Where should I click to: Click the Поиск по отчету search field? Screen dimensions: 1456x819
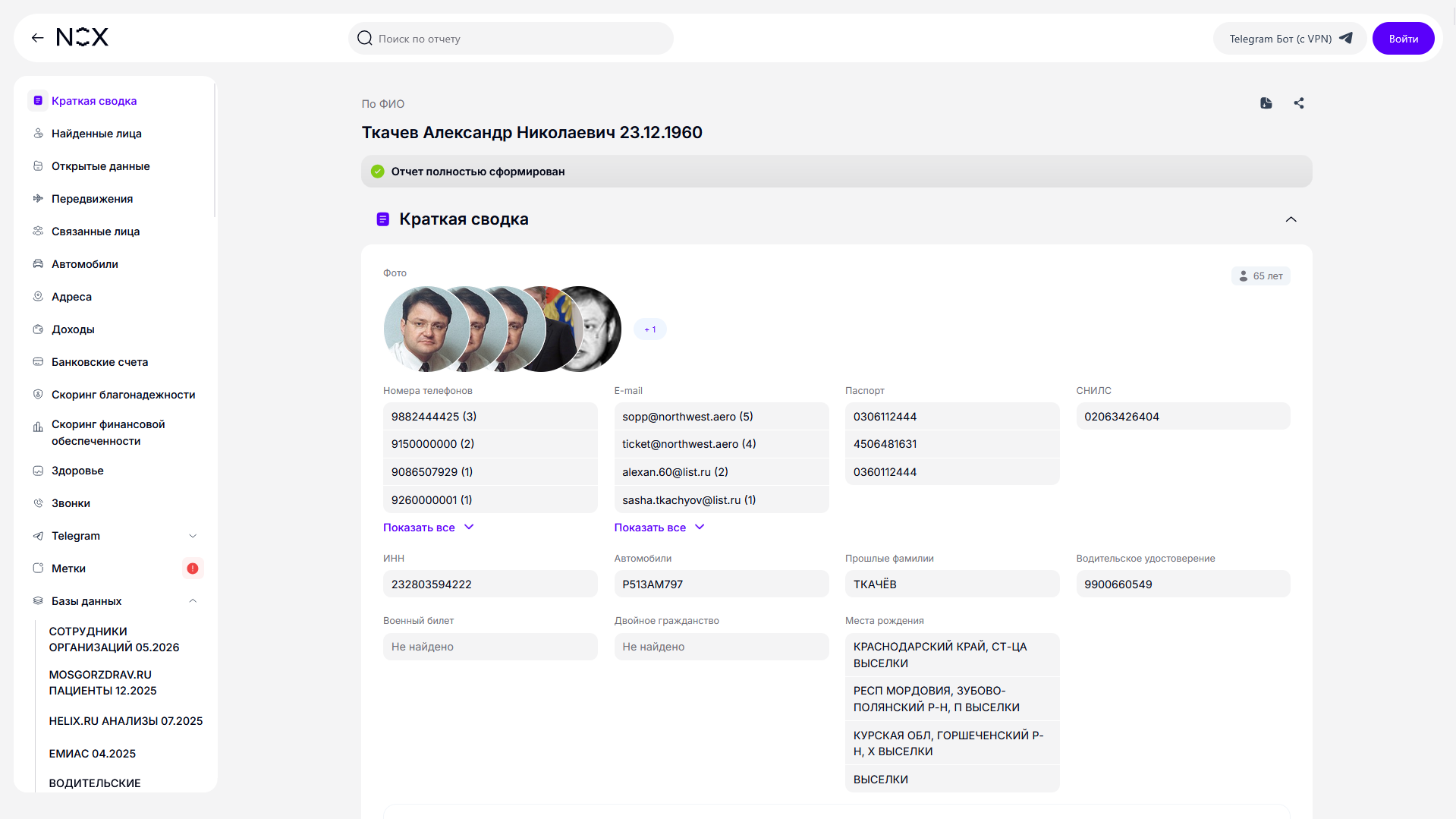[511, 39]
